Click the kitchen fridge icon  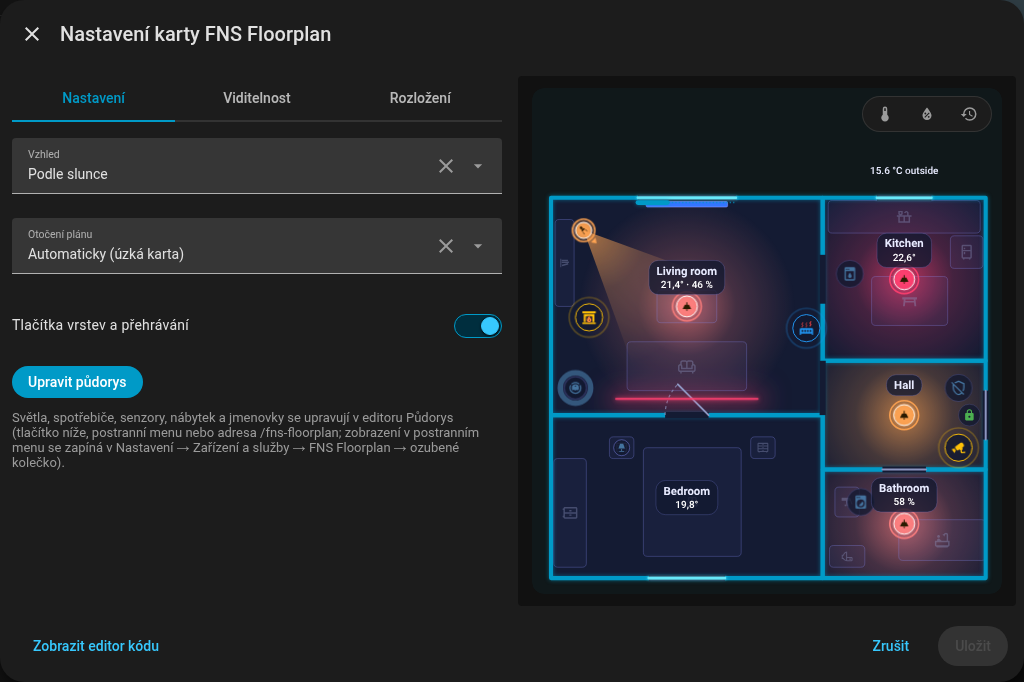pyautogui.click(x=967, y=252)
